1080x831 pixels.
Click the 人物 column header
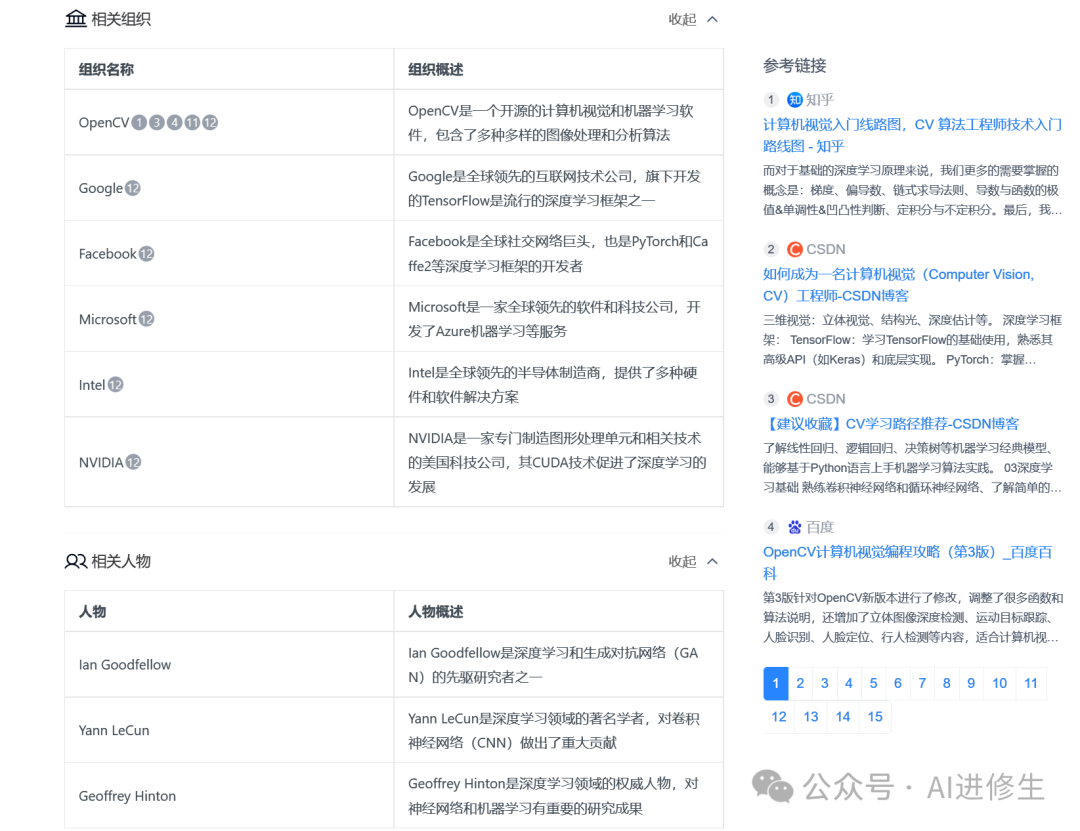pyautogui.click(x=229, y=612)
